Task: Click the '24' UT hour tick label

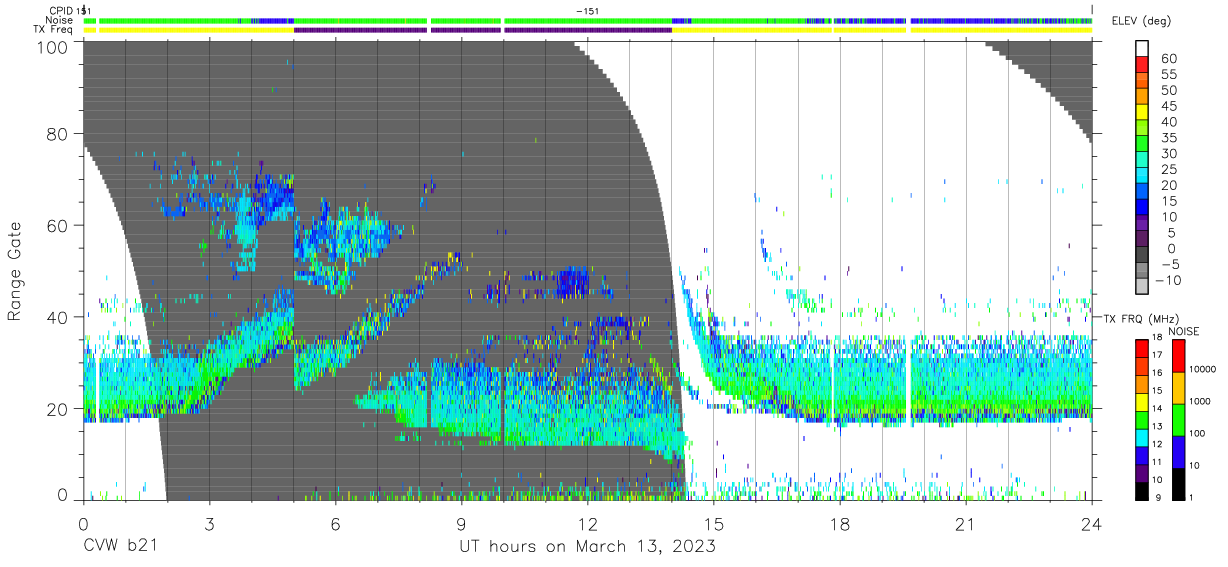Action: click(1091, 523)
